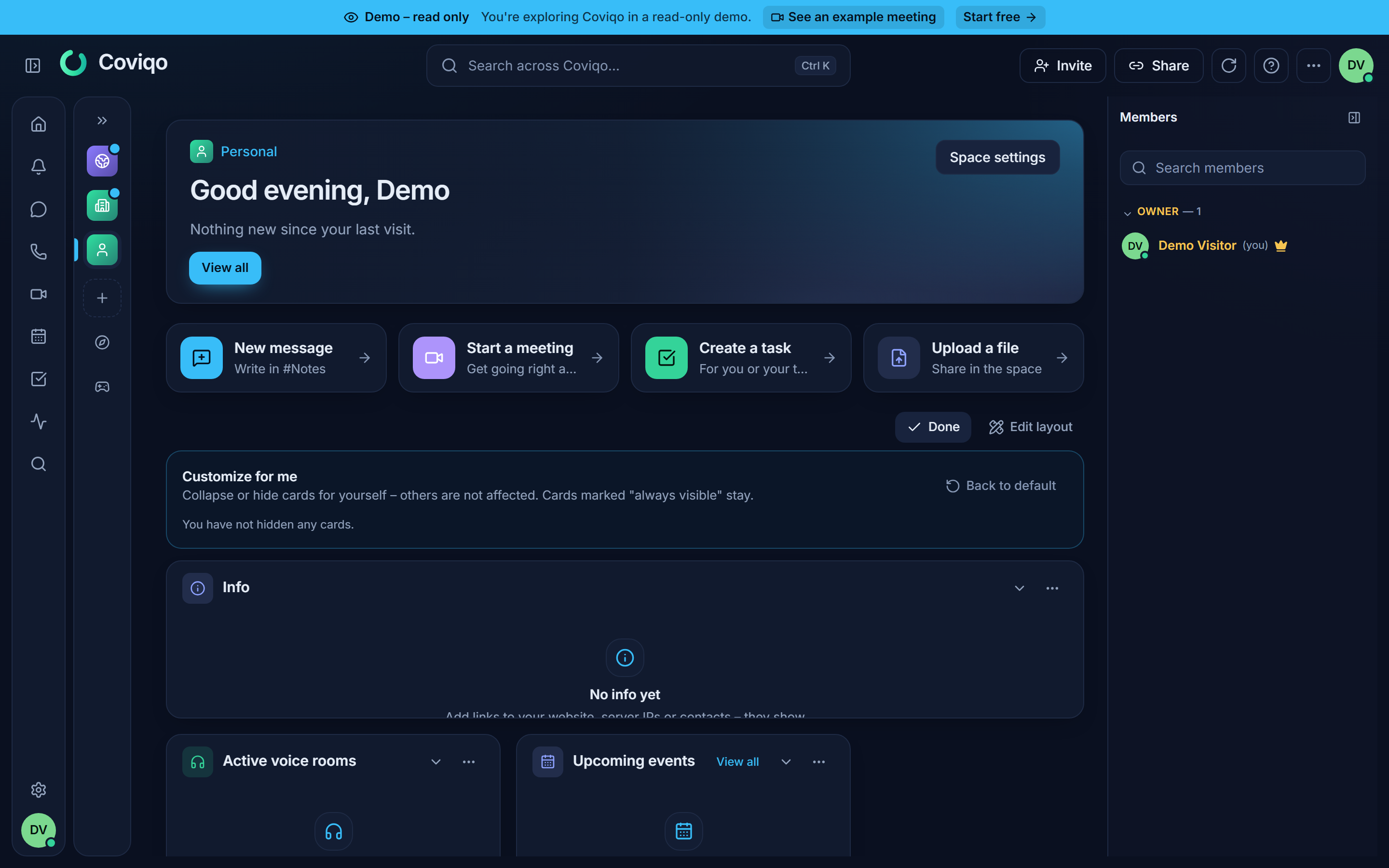
Task: Open the gamepad icon in spaces rail
Action: pos(102,387)
